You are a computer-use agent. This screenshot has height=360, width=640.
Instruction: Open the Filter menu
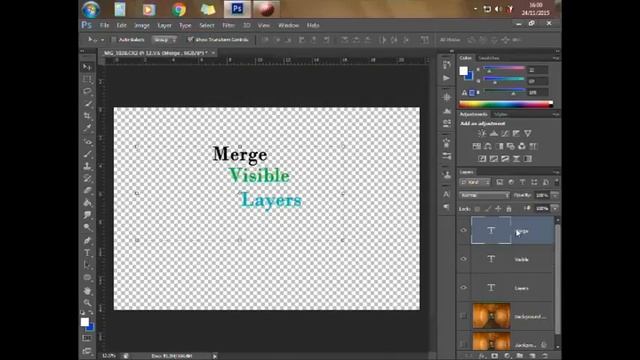(228, 25)
